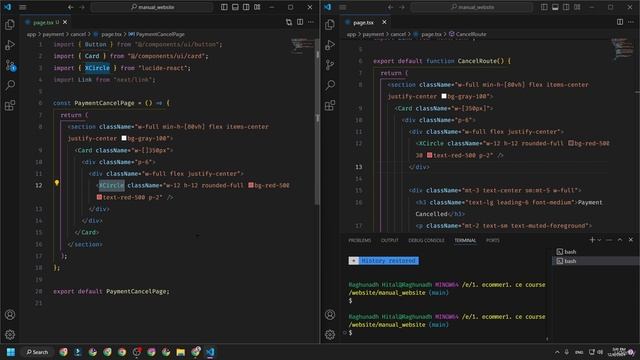Toggle bottom panel in left window
Screen dimensions: 640x360
click(x=235, y=7)
